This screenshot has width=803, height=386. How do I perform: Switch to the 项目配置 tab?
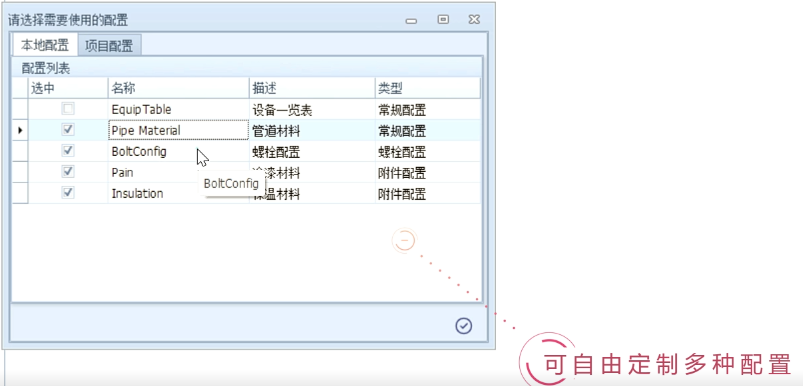coord(109,46)
